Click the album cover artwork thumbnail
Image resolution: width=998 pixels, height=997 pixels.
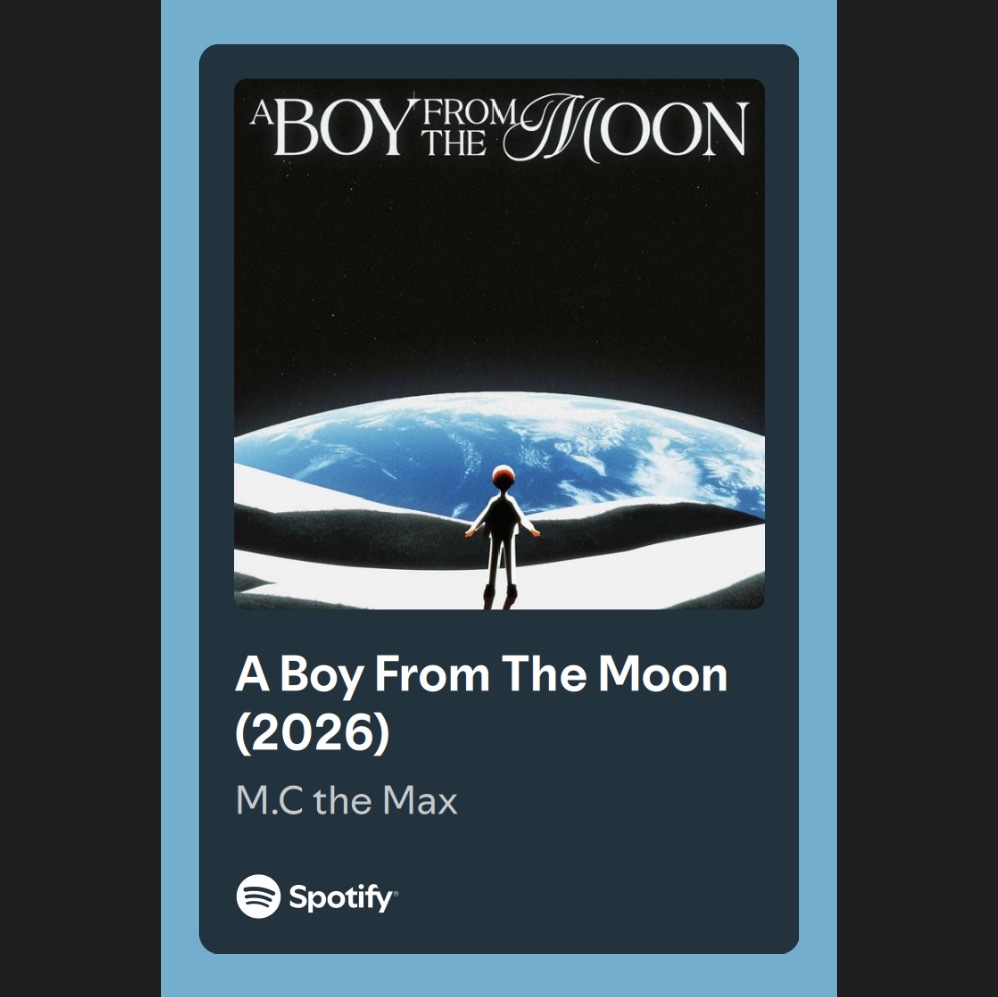(499, 344)
